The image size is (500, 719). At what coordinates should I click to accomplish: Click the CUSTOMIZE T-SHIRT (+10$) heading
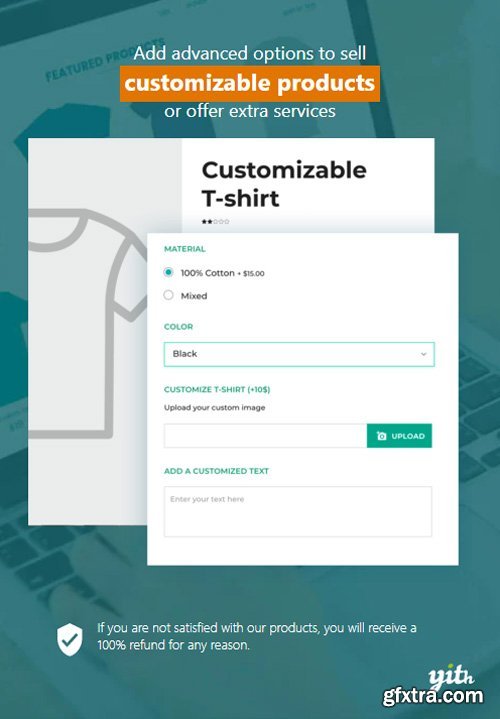click(x=217, y=389)
